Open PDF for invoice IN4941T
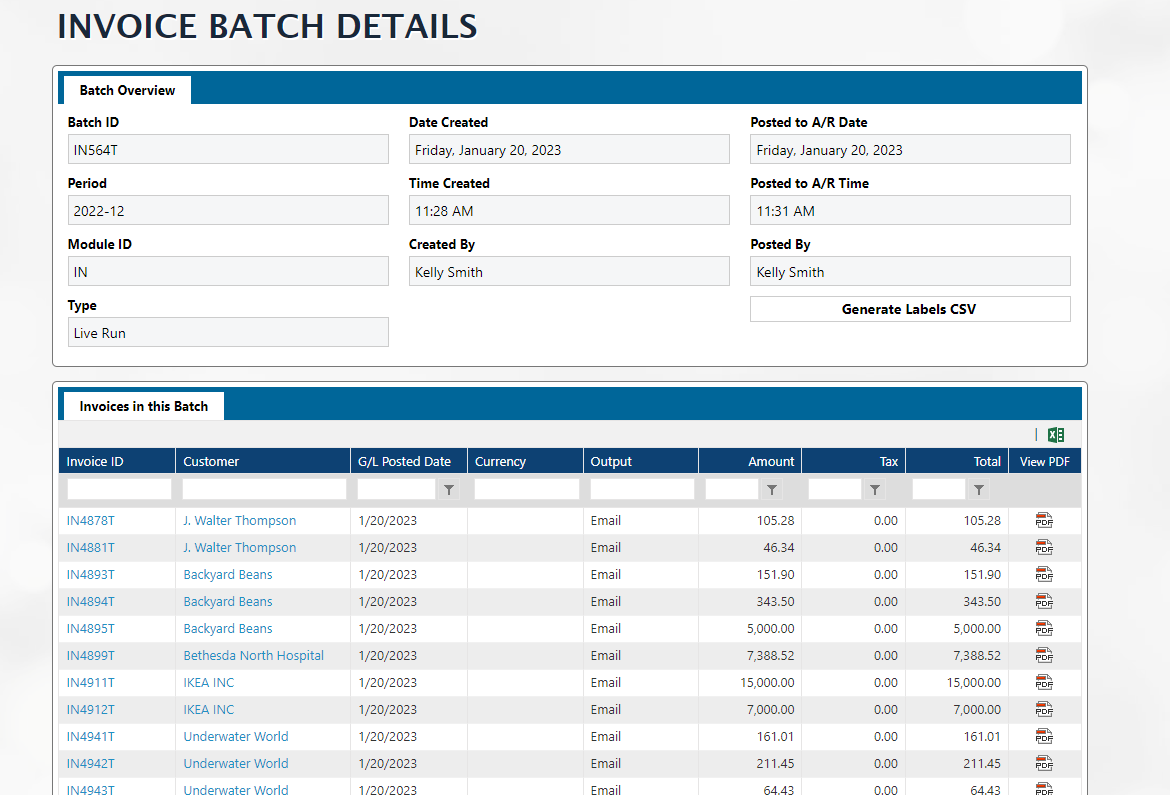The width and height of the screenshot is (1170, 795). (1044, 737)
